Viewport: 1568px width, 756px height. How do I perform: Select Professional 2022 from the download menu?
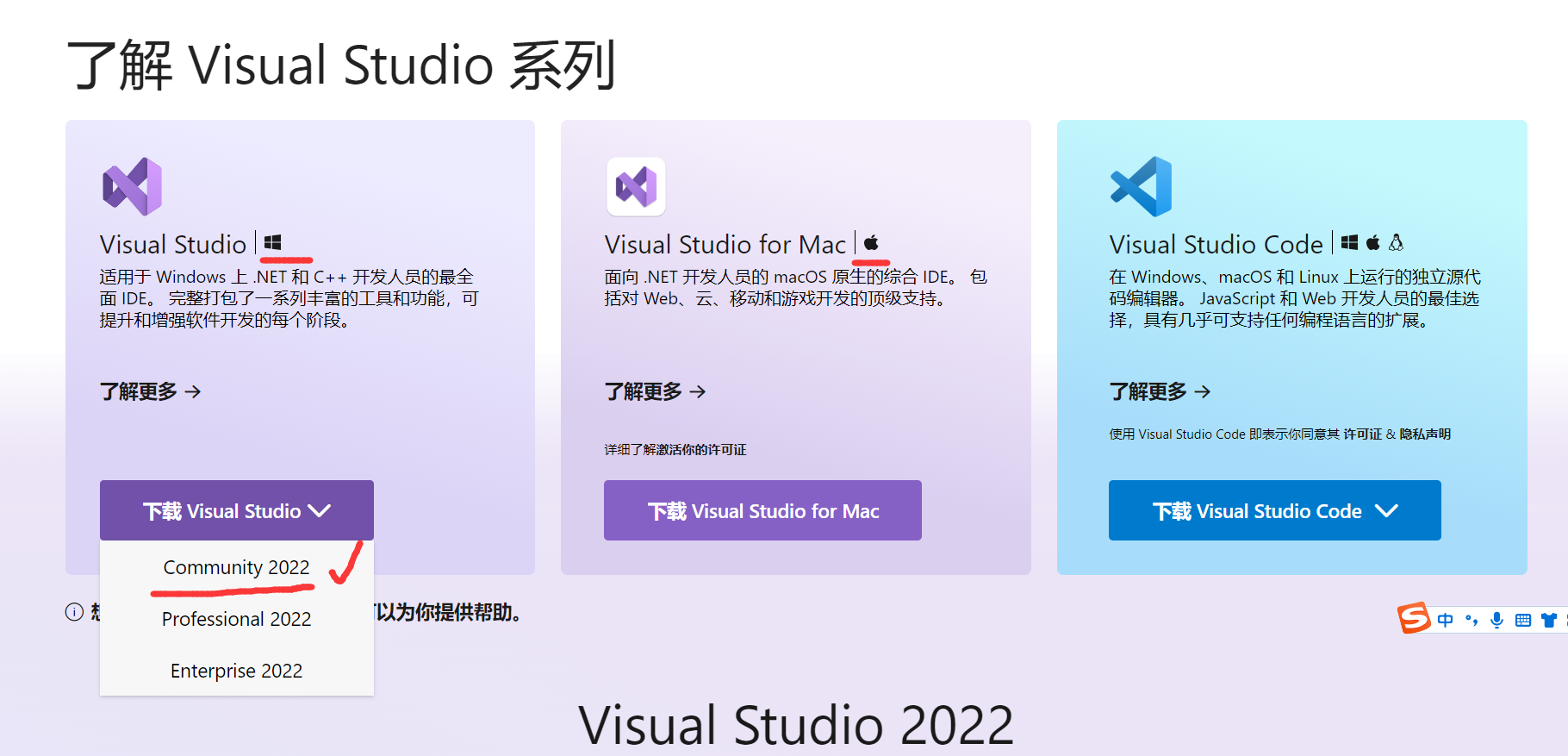click(237, 619)
